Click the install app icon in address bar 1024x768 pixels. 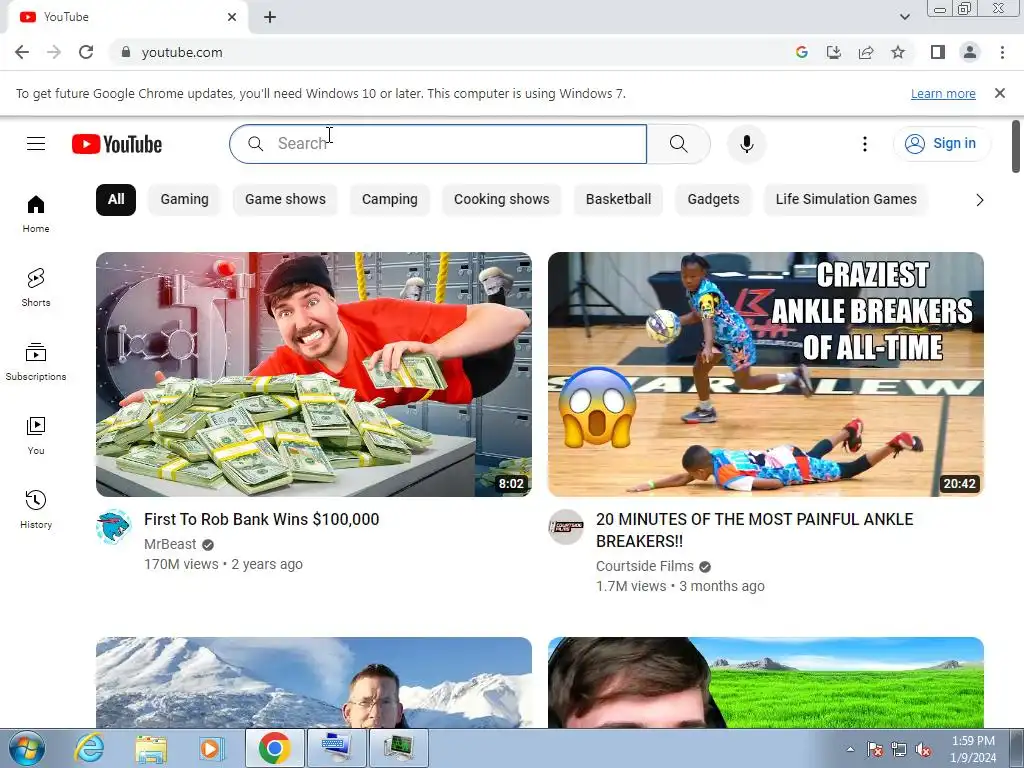(x=834, y=52)
